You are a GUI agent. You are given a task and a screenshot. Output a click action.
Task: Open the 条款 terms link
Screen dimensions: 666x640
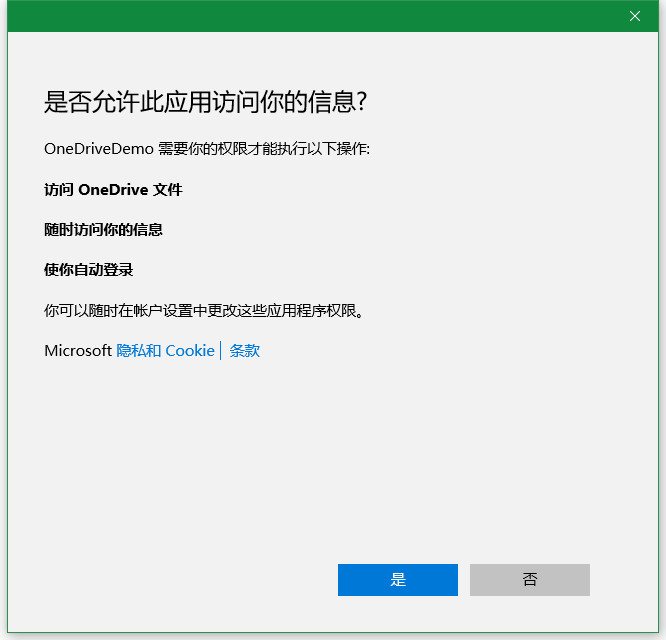(x=245, y=351)
